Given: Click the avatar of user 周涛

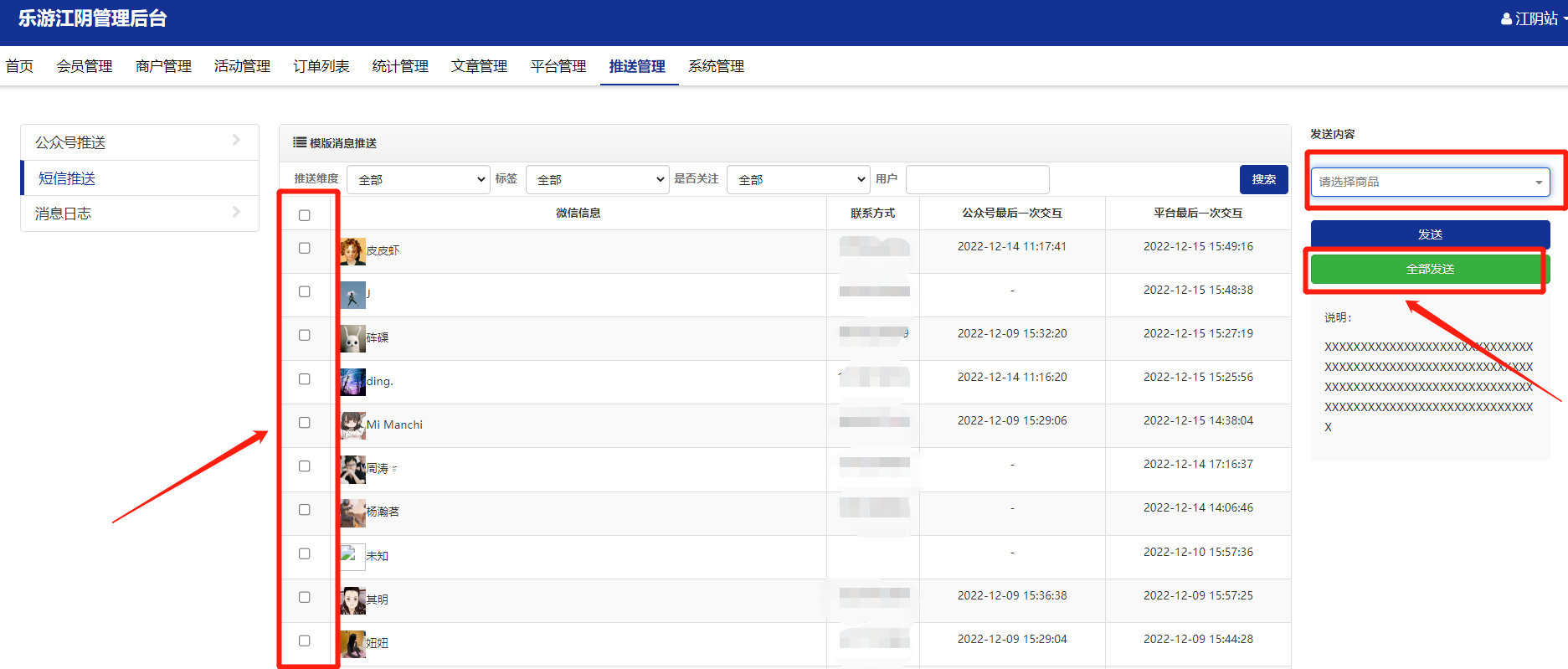Looking at the screenshot, I should pyautogui.click(x=352, y=469).
